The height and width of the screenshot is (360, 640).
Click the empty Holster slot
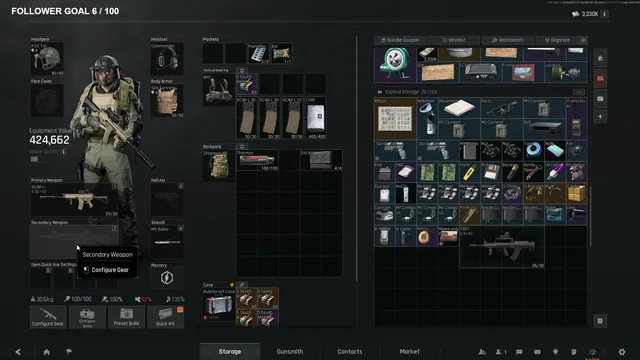pos(167,200)
